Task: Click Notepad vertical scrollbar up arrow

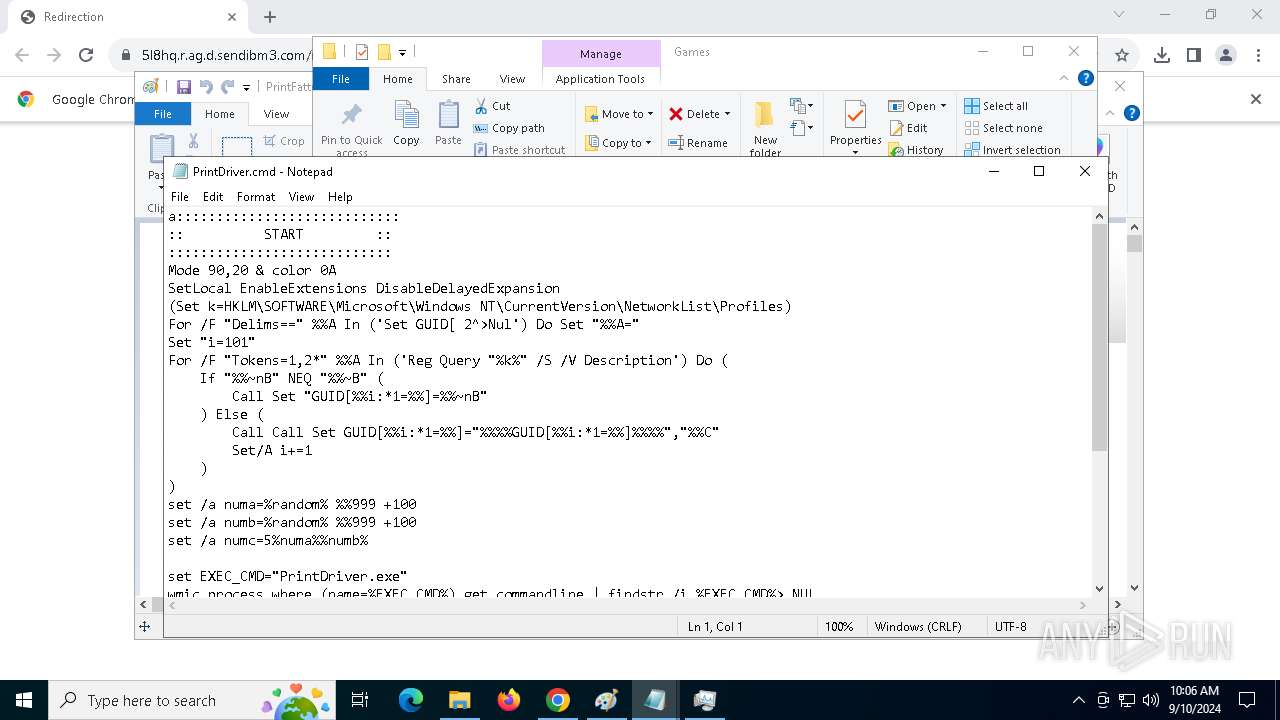Action: click(x=1100, y=216)
